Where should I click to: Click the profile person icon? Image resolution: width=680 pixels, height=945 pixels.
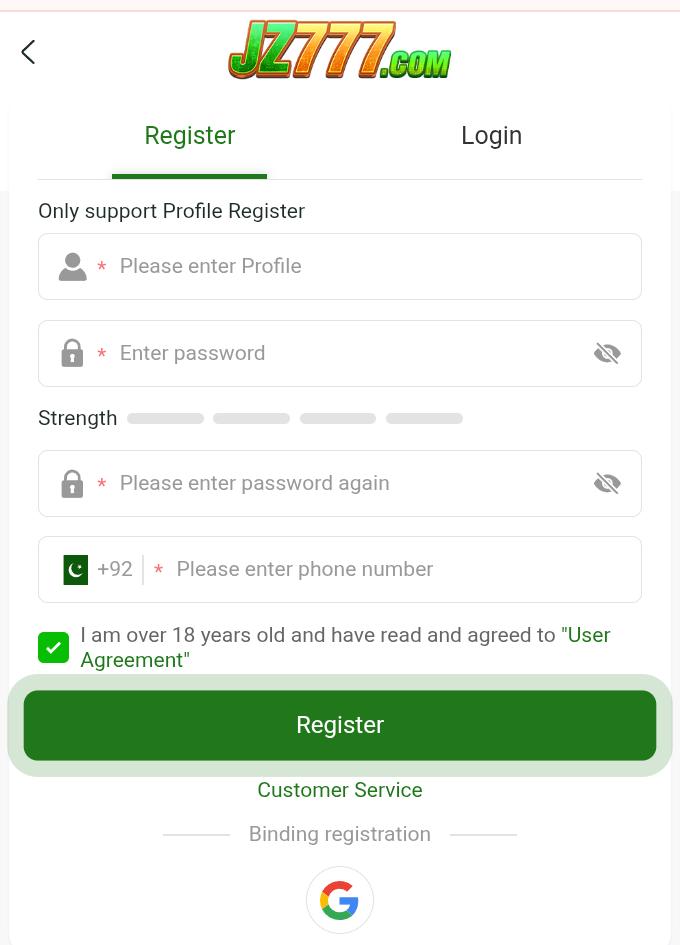click(x=72, y=267)
